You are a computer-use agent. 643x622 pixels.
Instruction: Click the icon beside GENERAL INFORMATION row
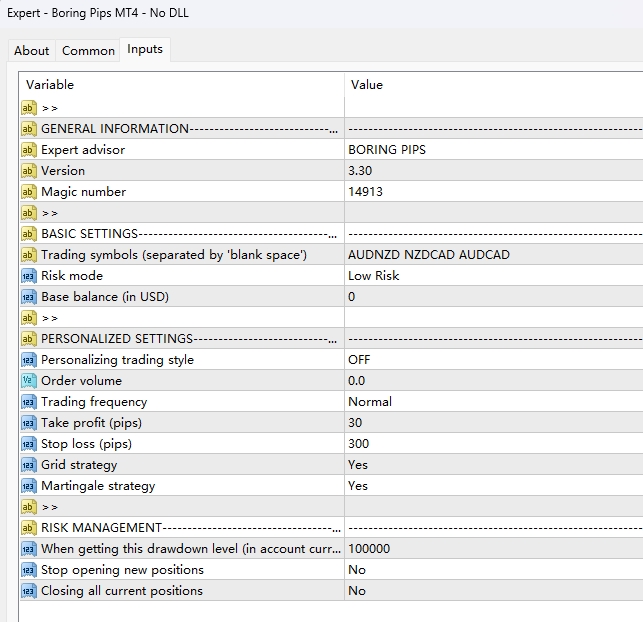(x=29, y=129)
